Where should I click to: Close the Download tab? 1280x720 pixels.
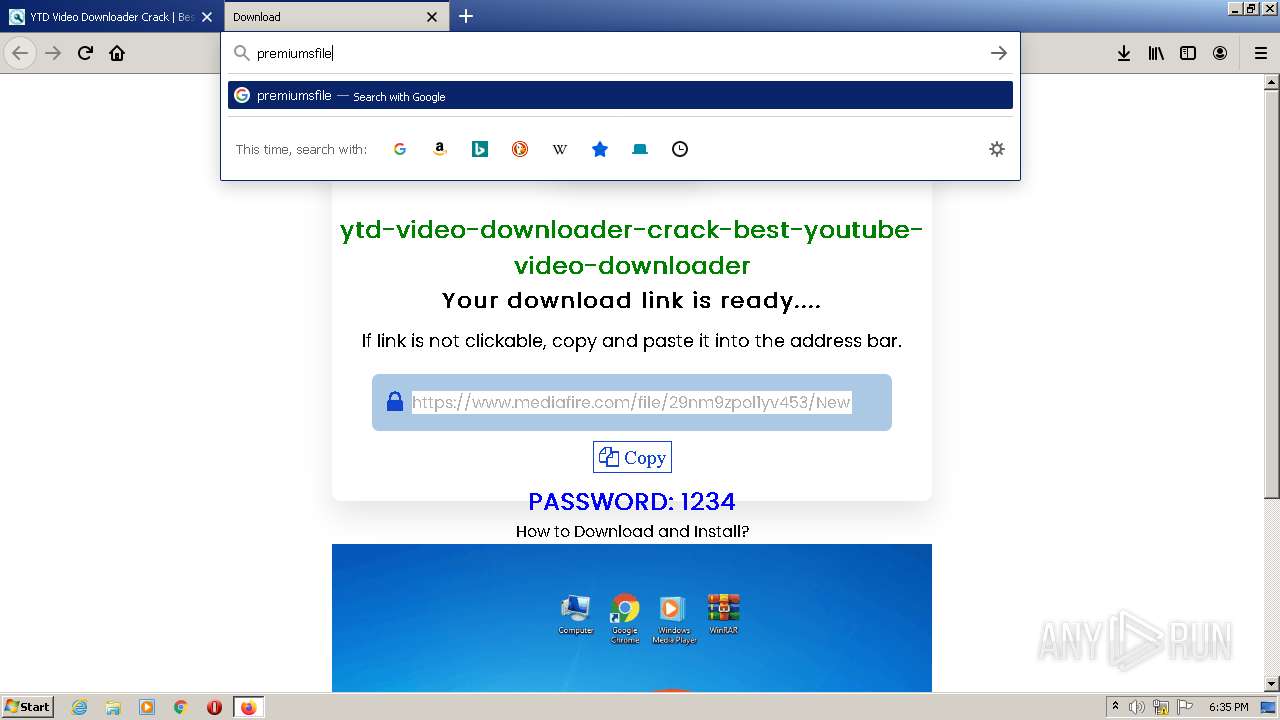pyautogui.click(x=432, y=17)
